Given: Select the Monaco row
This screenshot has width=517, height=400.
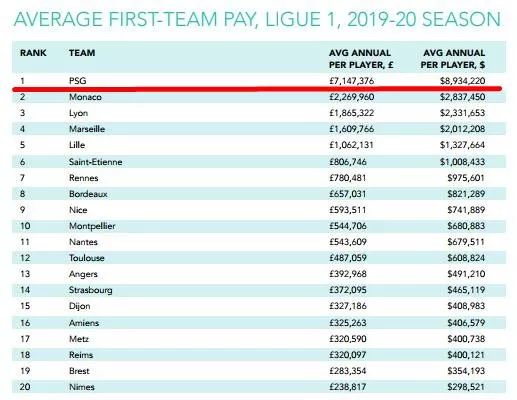Looking at the screenshot, I should pos(259,97).
